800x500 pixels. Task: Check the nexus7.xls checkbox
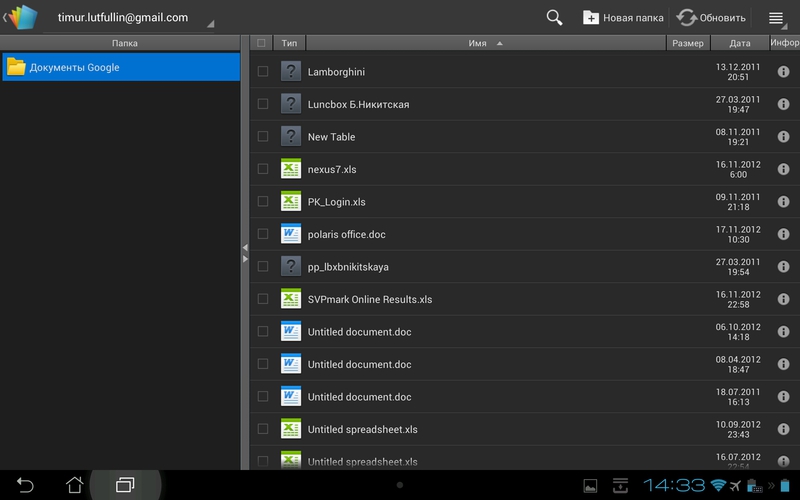(263, 169)
